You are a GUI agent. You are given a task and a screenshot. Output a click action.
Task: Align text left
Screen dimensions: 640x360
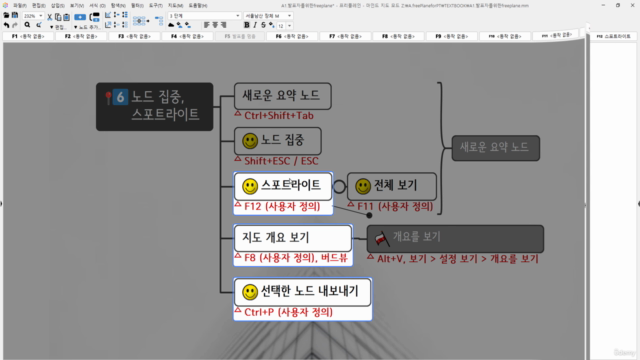[207, 25]
